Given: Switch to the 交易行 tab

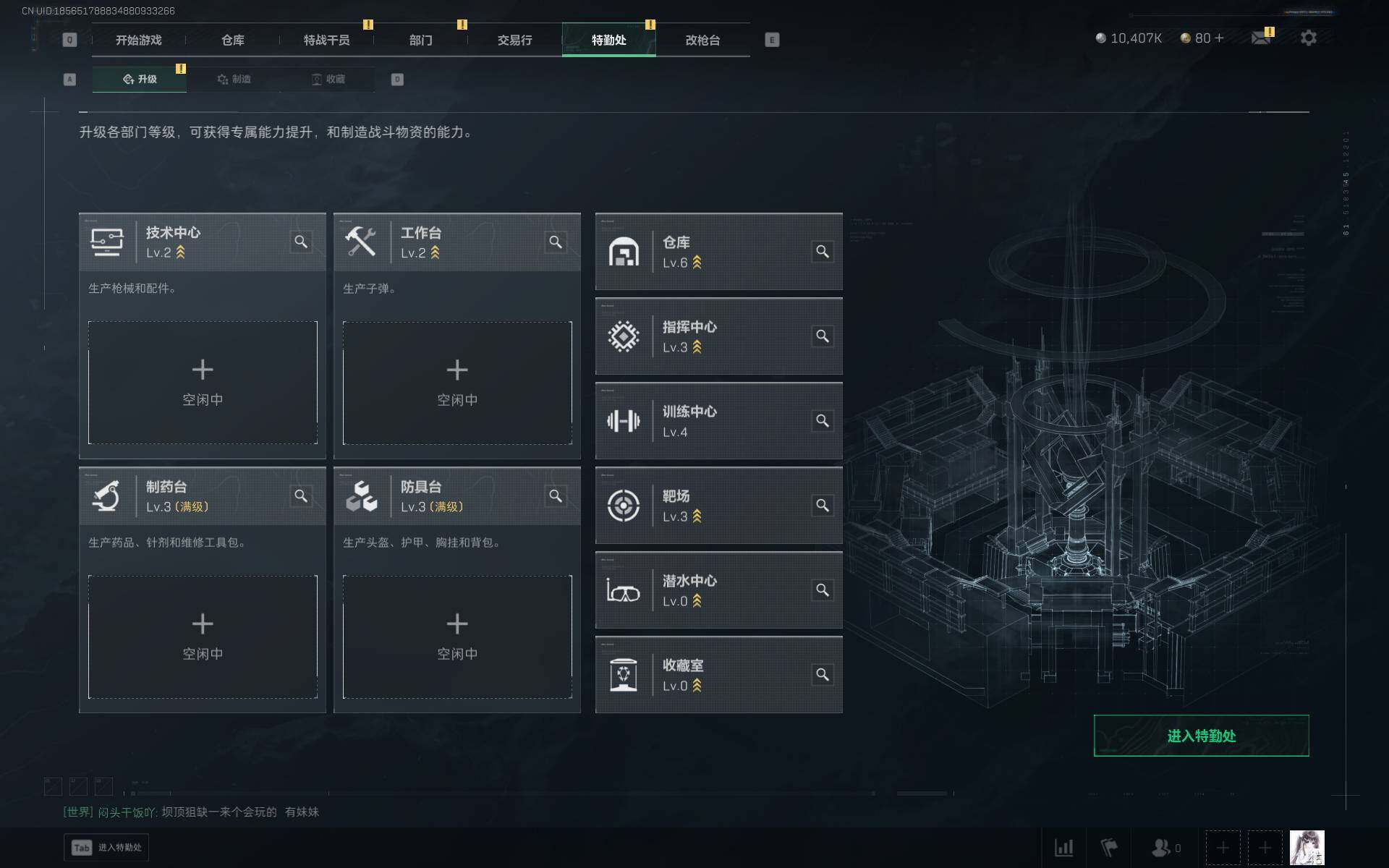Looking at the screenshot, I should pyautogui.click(x=514, y=40).
